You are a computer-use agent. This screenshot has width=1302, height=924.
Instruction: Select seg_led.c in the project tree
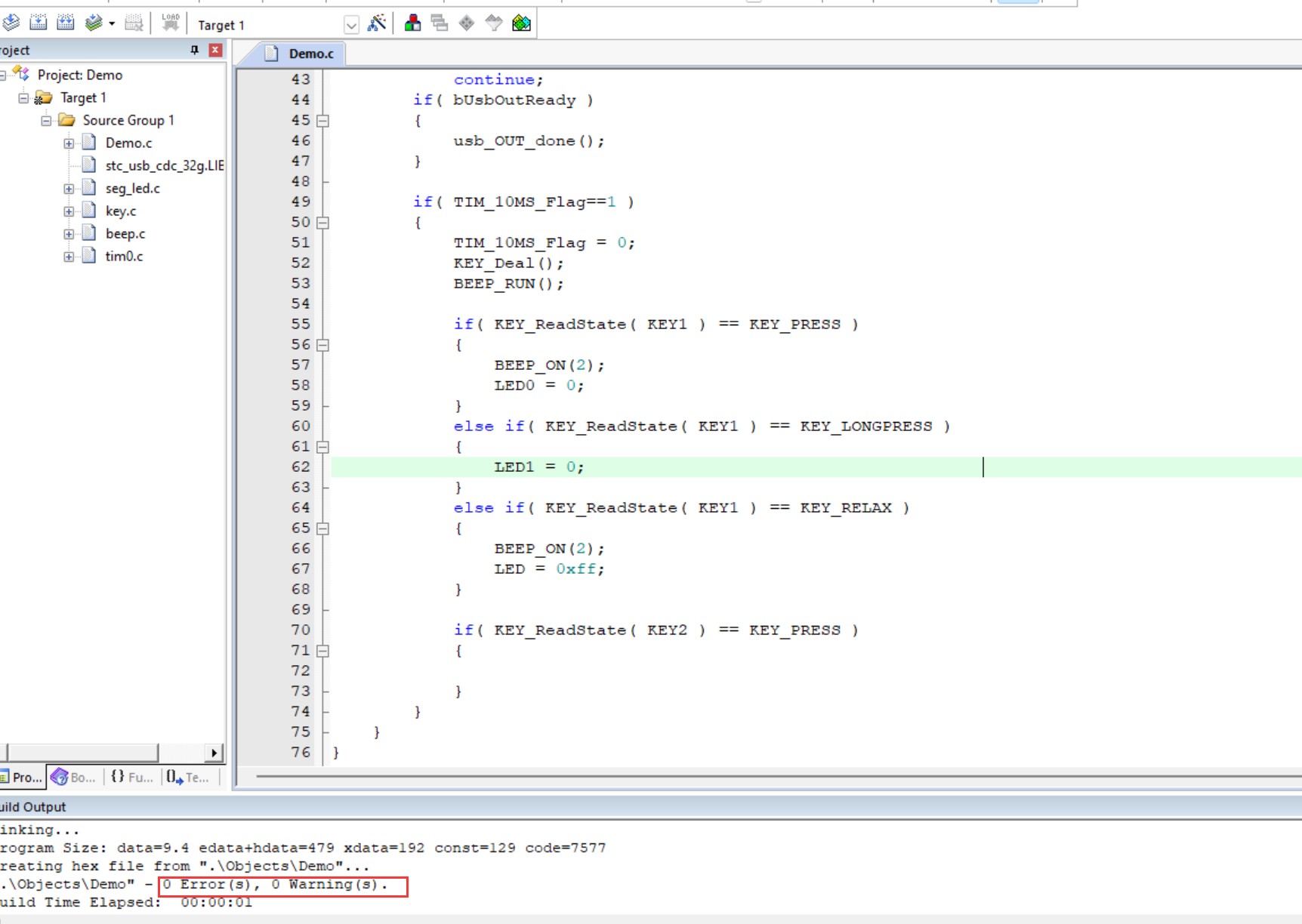tap(133, 188)
